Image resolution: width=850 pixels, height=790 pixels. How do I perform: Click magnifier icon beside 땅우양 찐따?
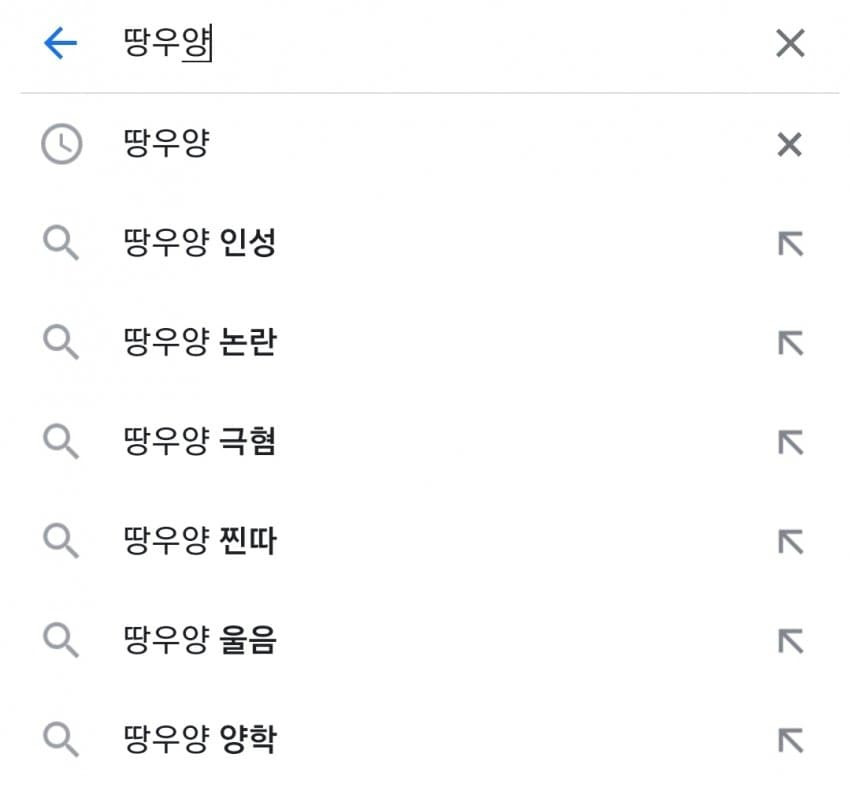(61, 541)
